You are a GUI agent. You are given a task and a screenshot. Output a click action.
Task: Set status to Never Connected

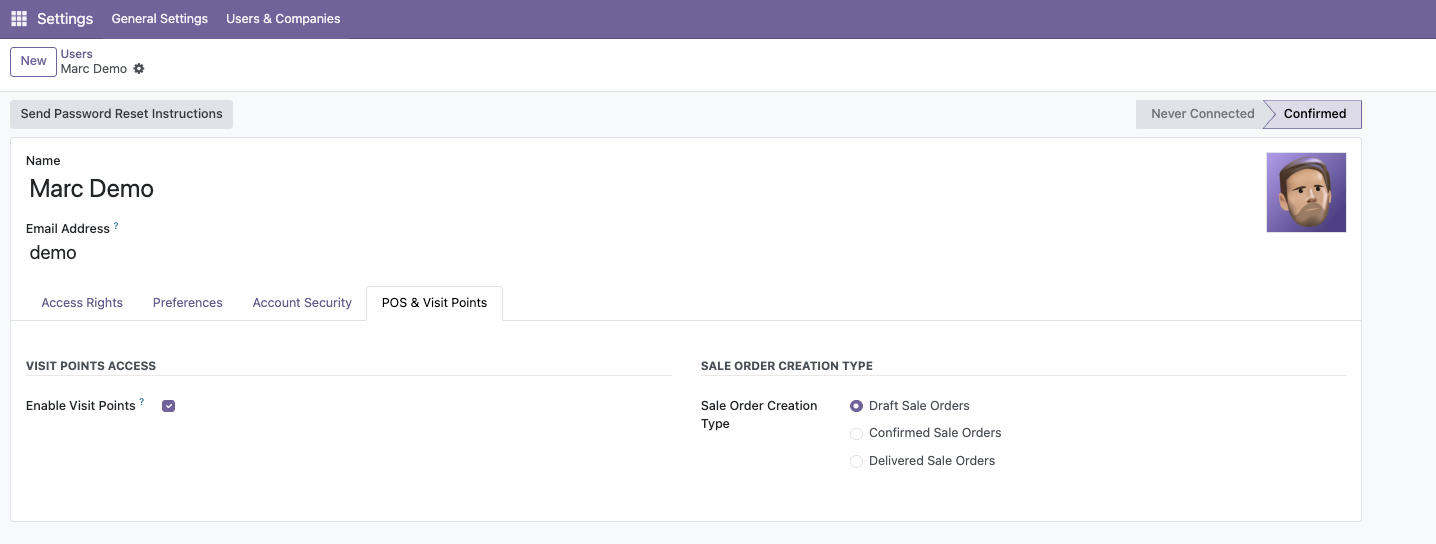(1202, 114)
